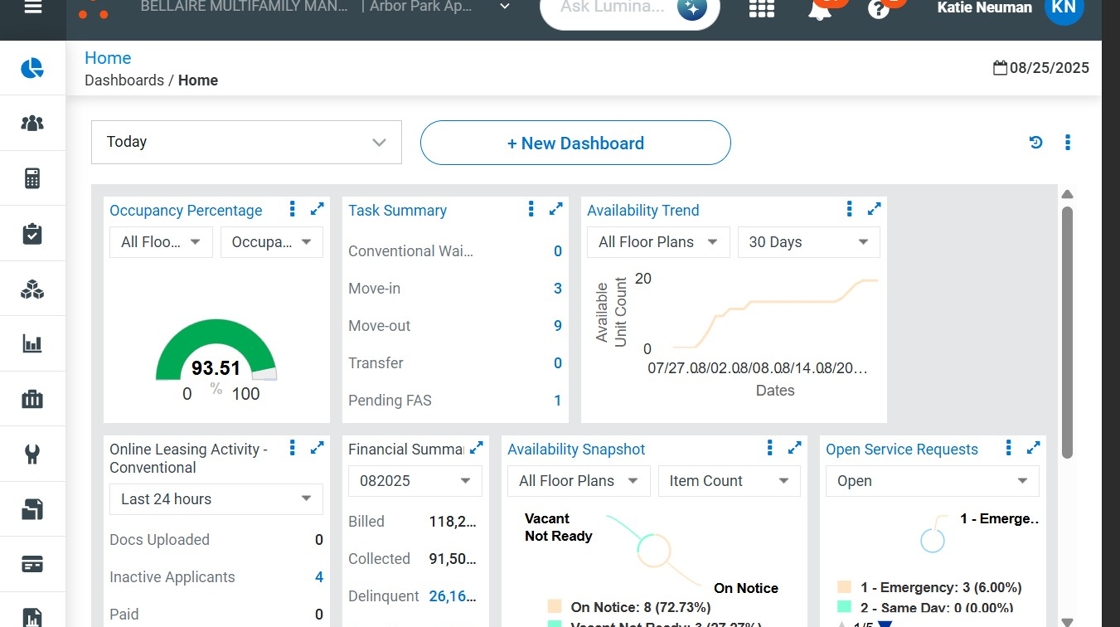
Task: Open dashboard options kebab menu beside refresh
Action: [1068, 142]
